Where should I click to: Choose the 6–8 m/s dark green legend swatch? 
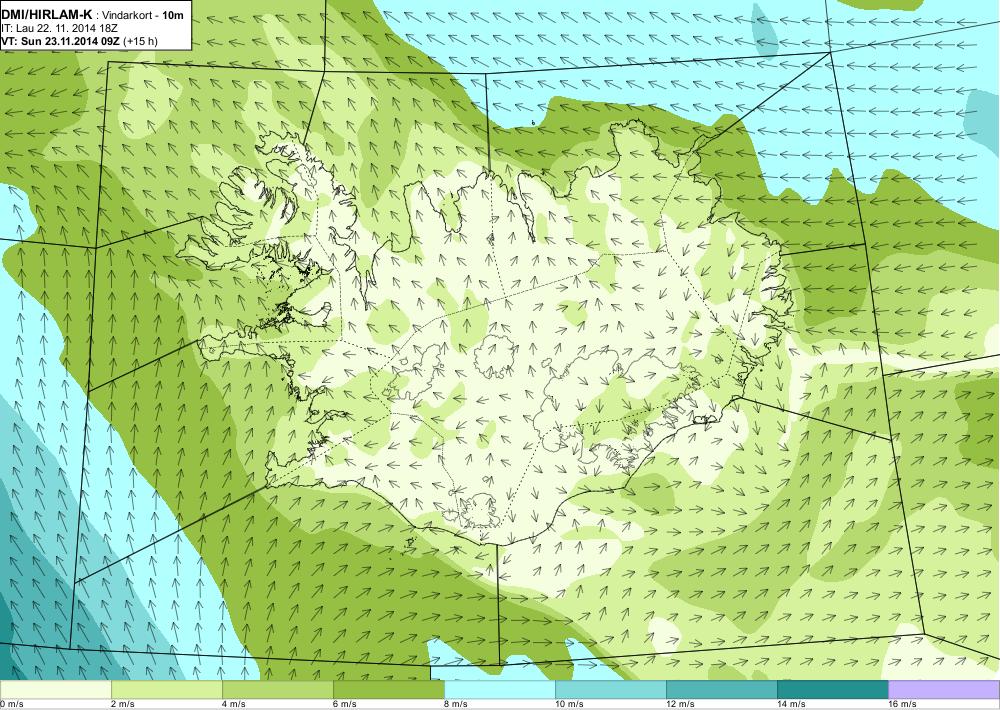coord(388,690)
